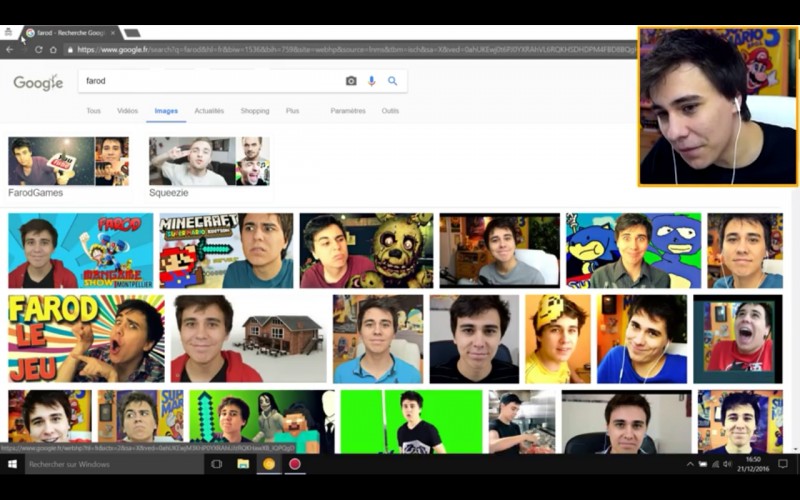Switch to the Shopping tab
The width and height of the screenshot is (800, 500).
click(255, 111)
